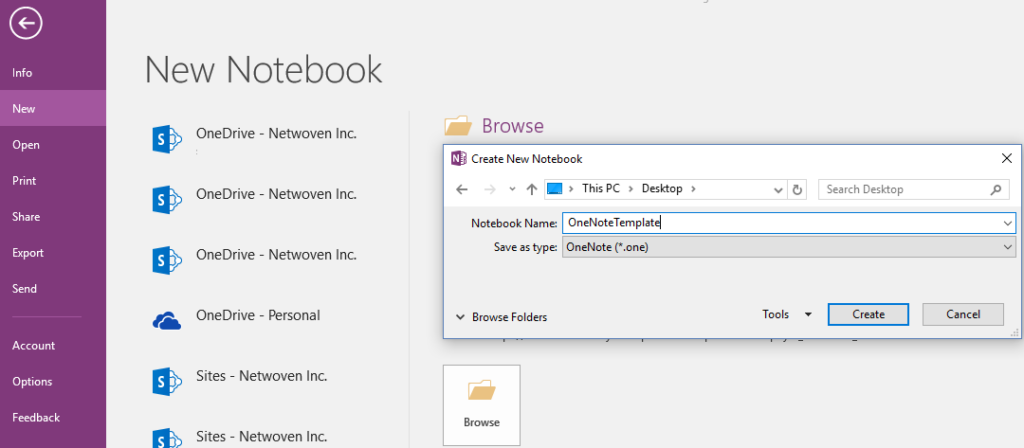Screen dimensions: 1024x448
Task: Click the dialog's back navigation arrow
Action: [462, 189]
